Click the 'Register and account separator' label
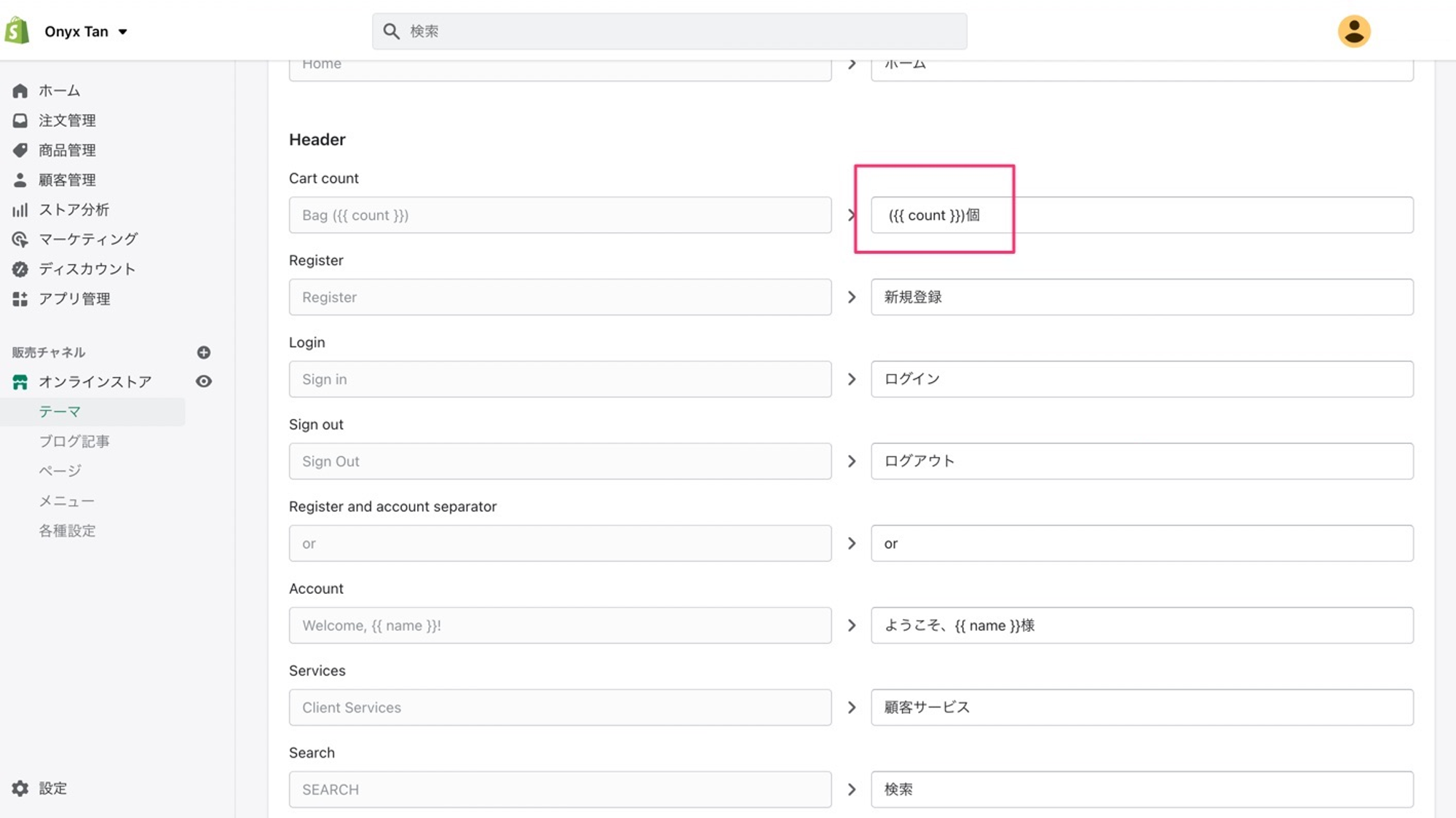The height and width of the screenshot is (818, 1456). tap(392, 507)
